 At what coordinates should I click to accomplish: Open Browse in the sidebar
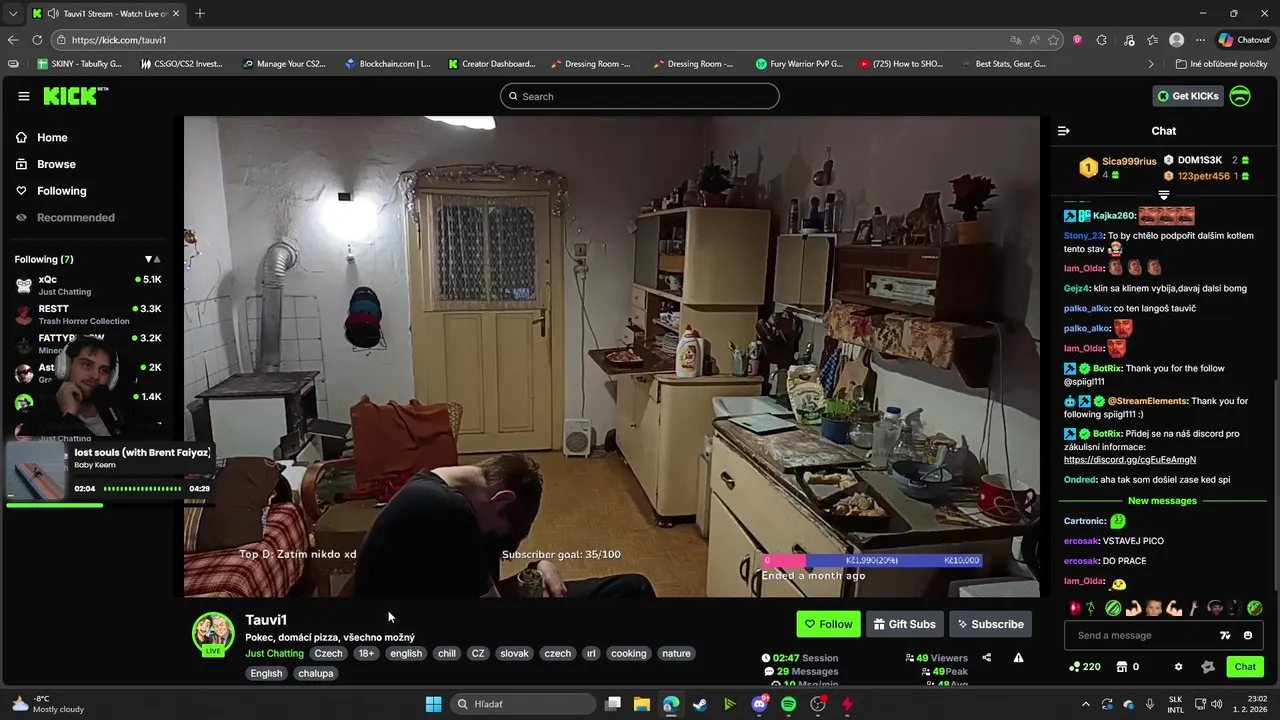[x=45, y=164]
